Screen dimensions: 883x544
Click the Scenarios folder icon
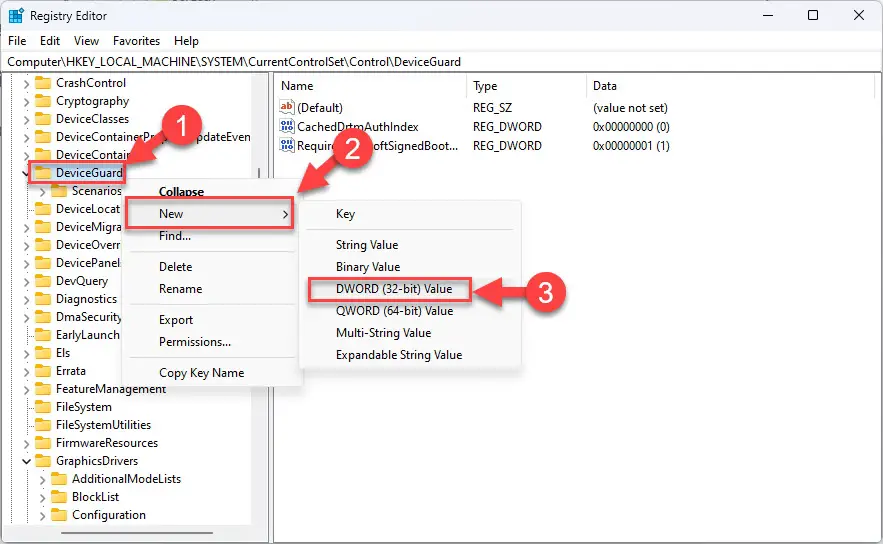click(59, 191)
